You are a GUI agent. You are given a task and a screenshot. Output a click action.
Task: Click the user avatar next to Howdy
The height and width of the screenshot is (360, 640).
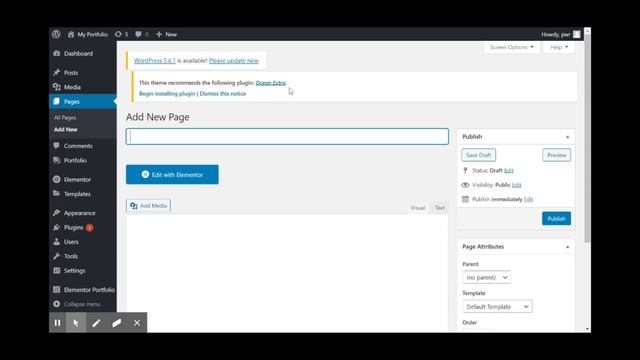576,34
